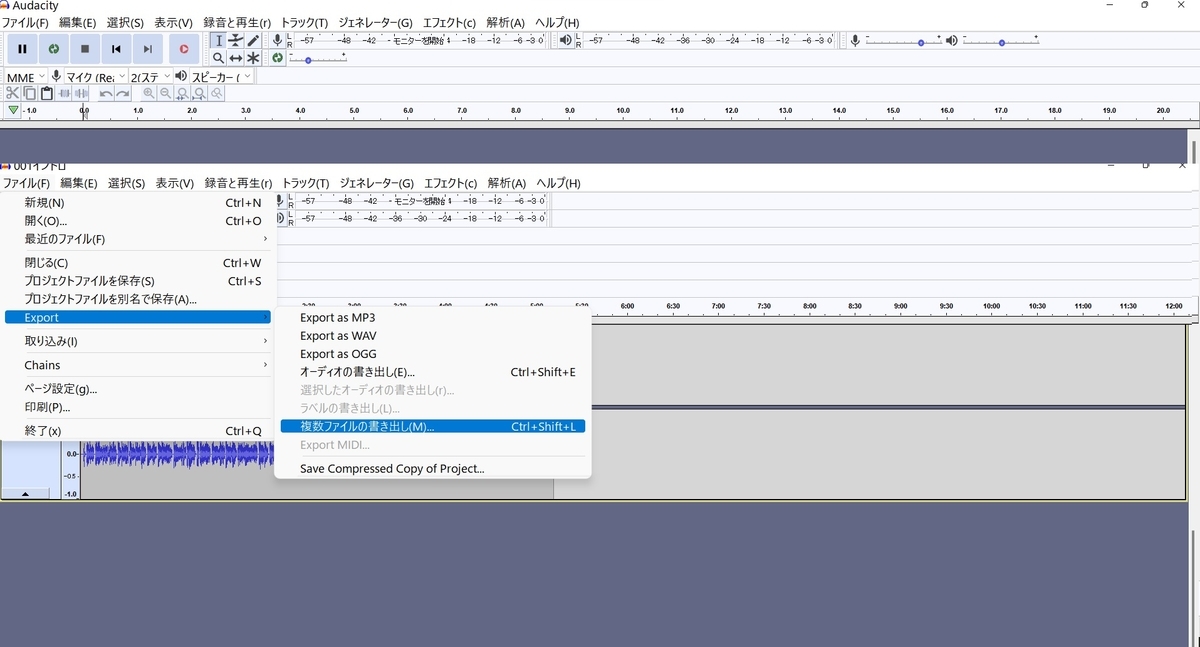Open the スピーカー playback device dropdown
Image resolution: width=1200 pixels, height=647 pixels.
pyautogui.click(x=221, y=77)
